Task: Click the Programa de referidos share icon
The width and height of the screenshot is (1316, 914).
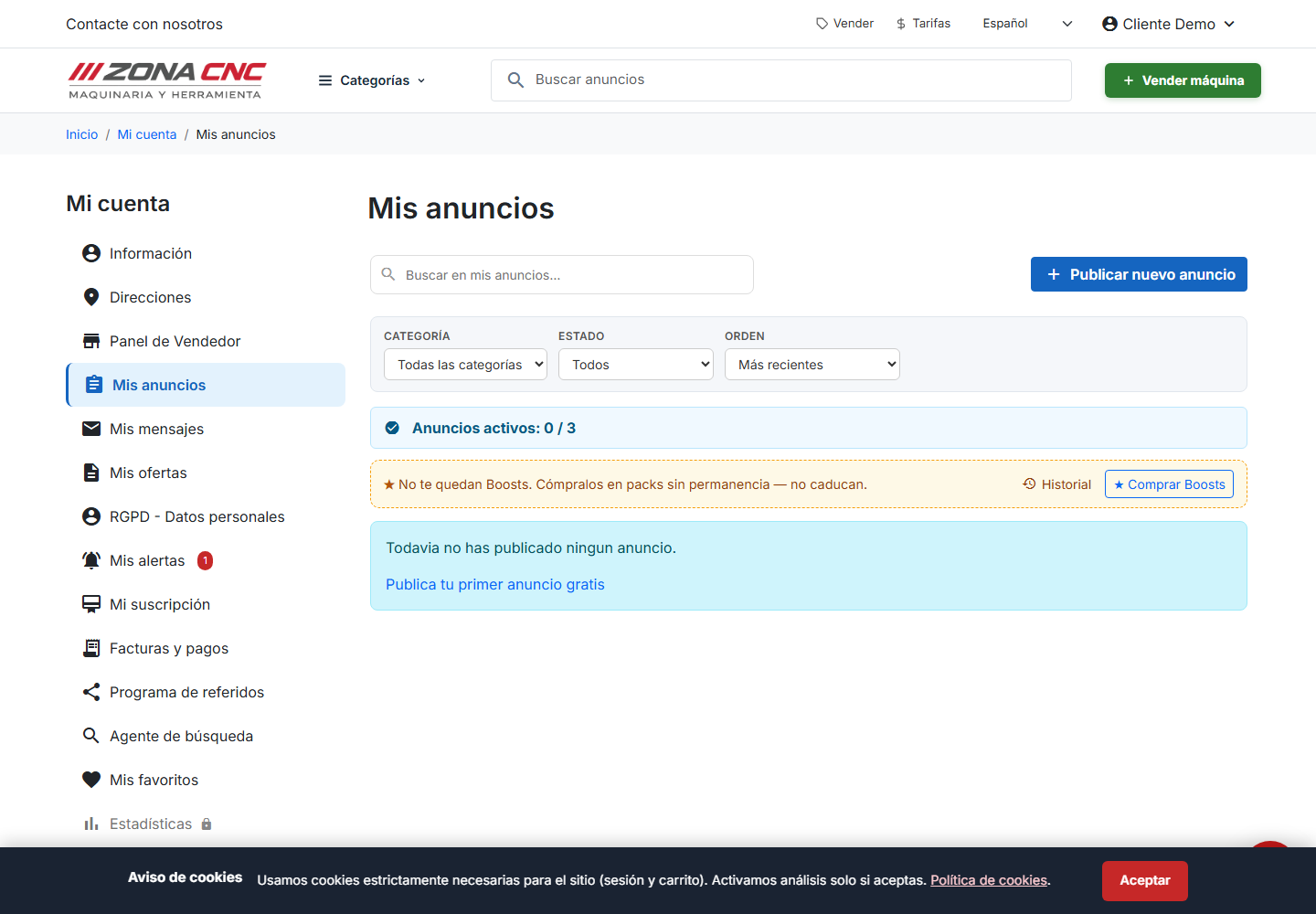Action: tap(91, 692)
